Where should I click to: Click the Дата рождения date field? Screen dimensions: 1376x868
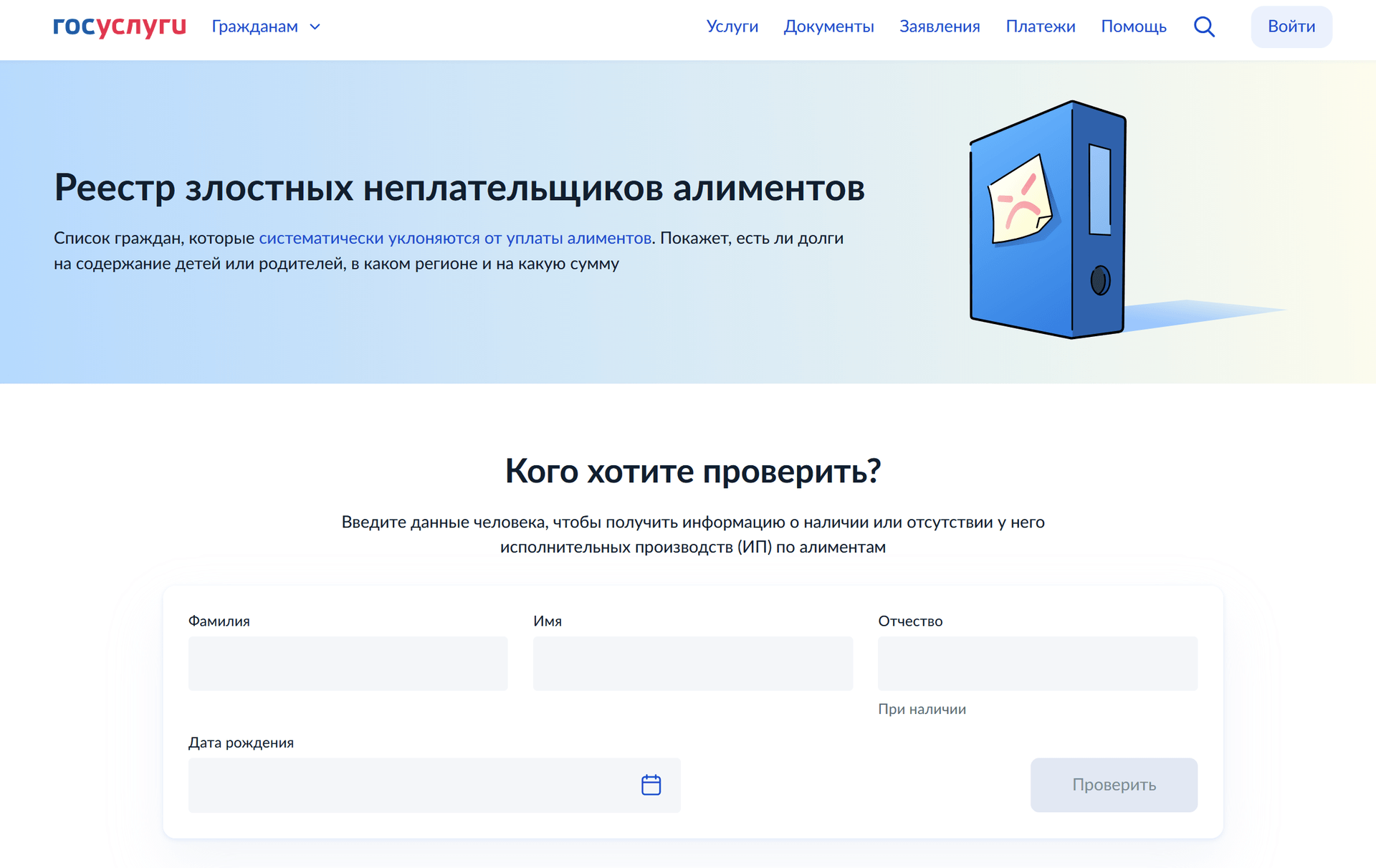tap(408, 785)
